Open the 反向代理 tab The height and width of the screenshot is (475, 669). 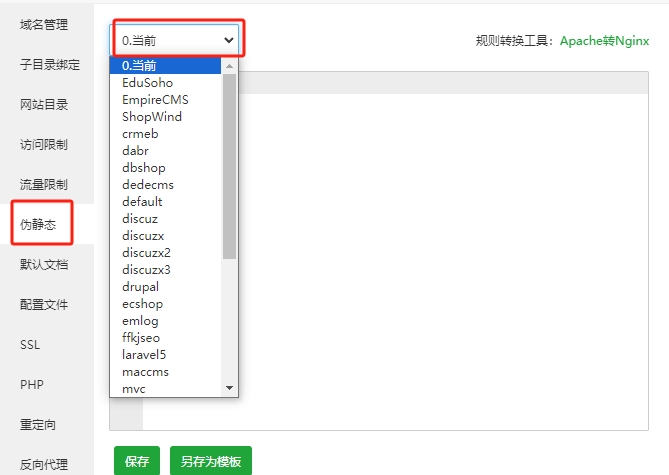pos(44,464)
